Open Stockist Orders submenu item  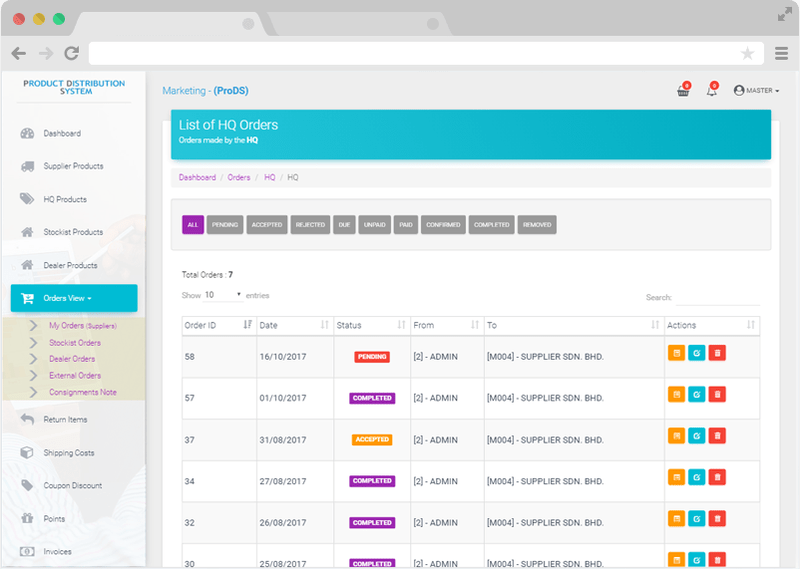pos(75,343)
